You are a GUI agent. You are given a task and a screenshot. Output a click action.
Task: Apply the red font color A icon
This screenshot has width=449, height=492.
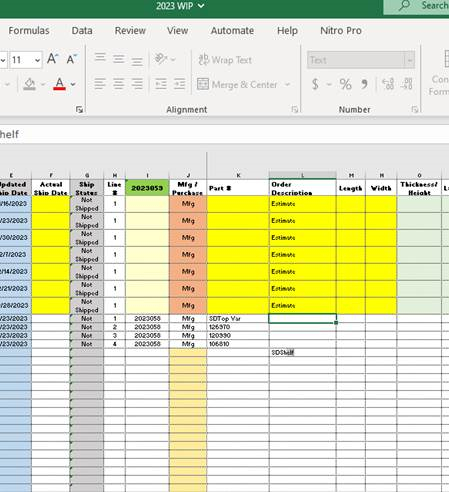pyautogui.click(x=59, y=84)
